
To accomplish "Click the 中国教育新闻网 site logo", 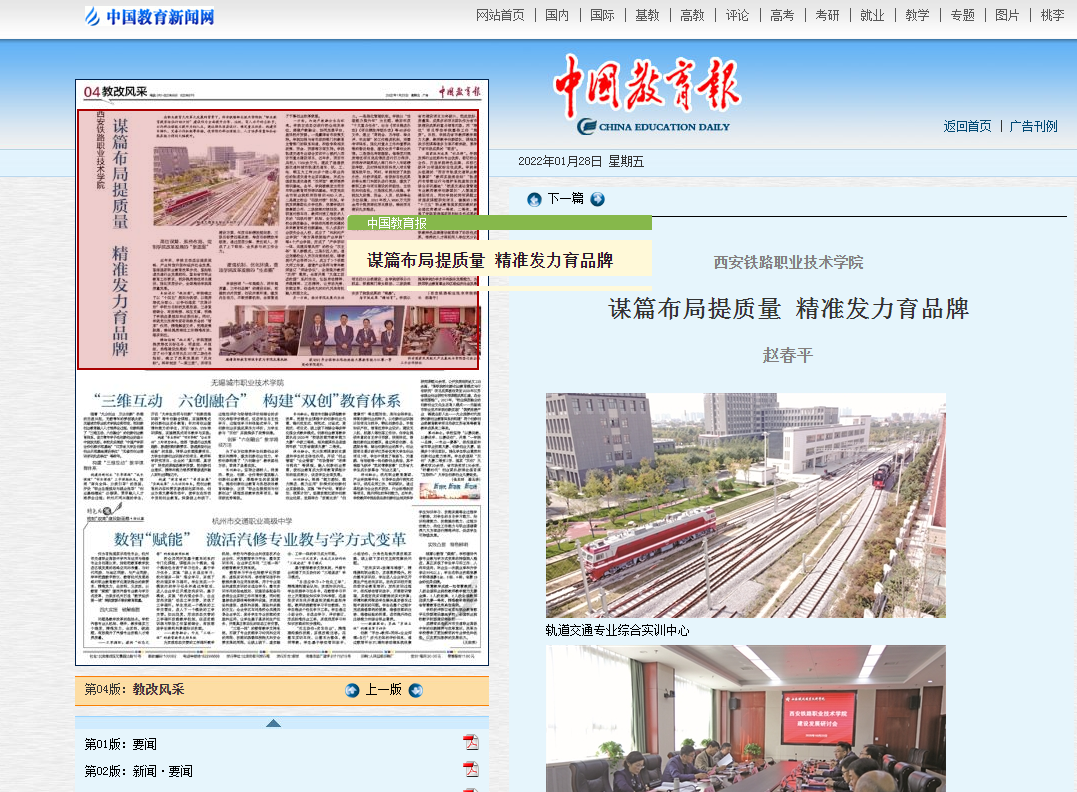I will pyautogui.click(x=149, y=16).
